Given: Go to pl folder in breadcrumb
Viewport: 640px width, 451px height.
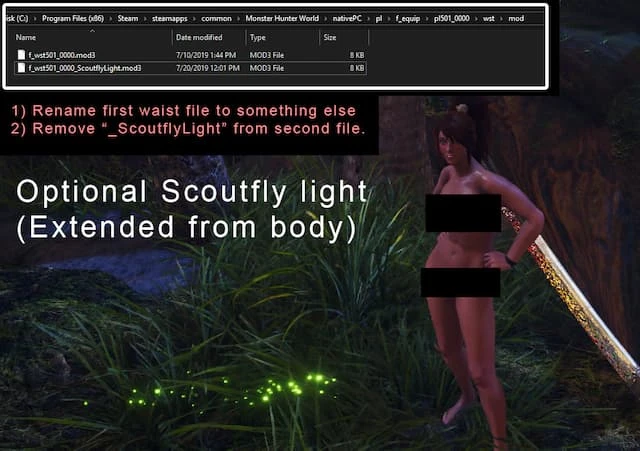Looking at the screenshot, I should (x=379, y=19).
